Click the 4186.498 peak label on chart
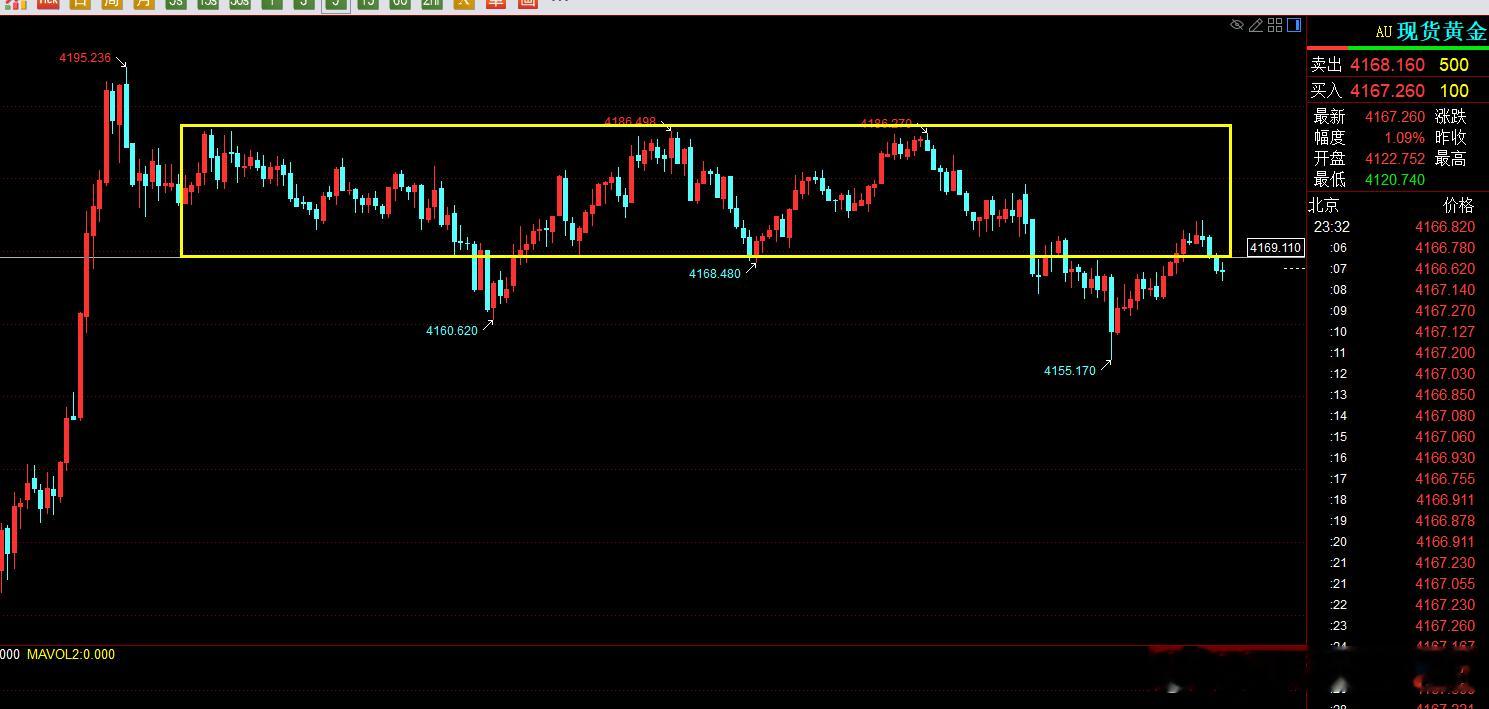Viewport: 1489px width, 709px height. 630,122
